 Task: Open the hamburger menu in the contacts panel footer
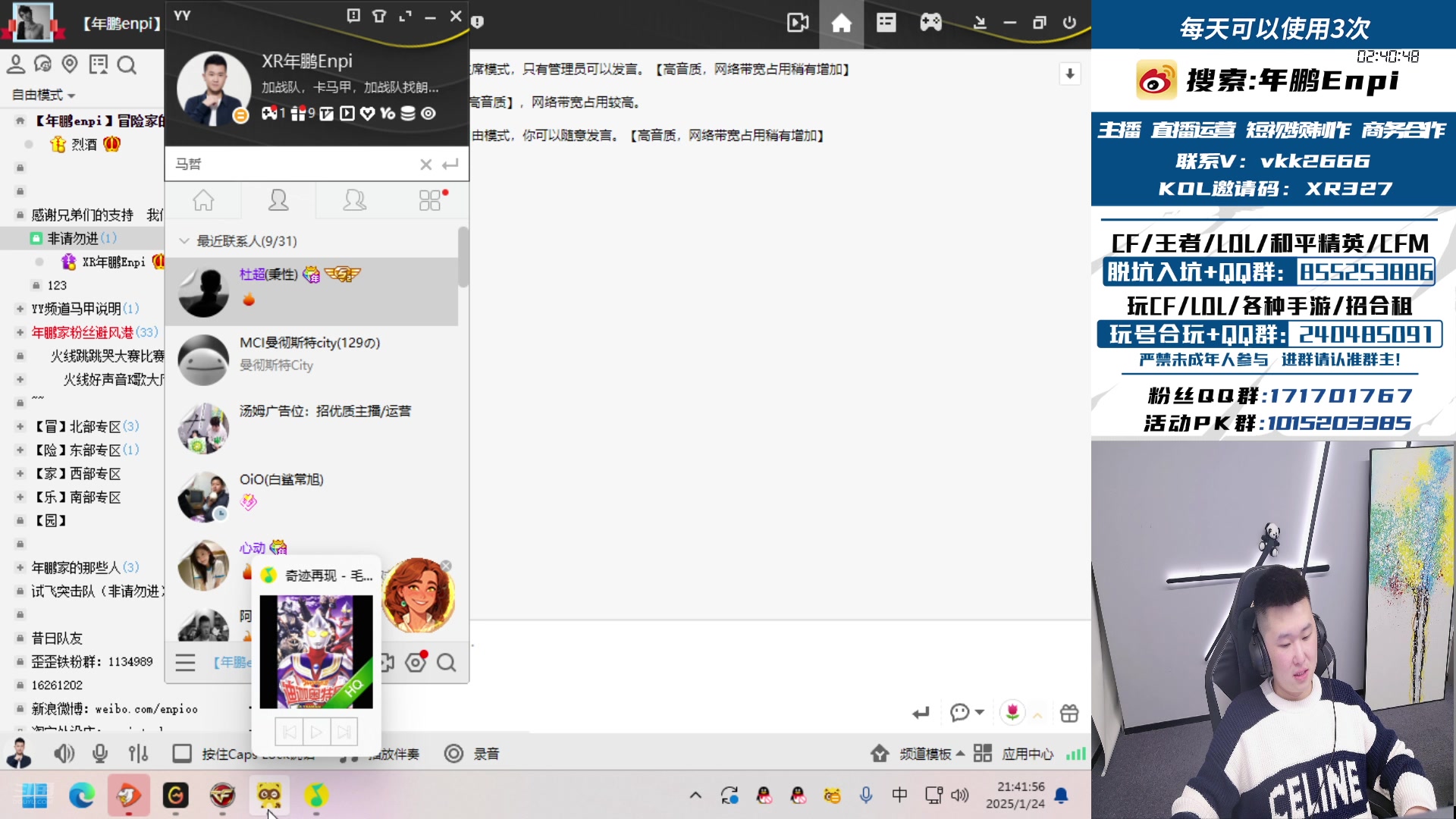[186, 663]
